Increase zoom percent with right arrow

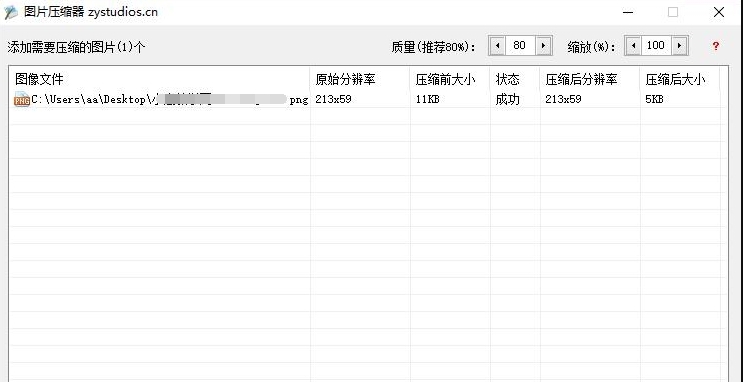click(680, 46)
